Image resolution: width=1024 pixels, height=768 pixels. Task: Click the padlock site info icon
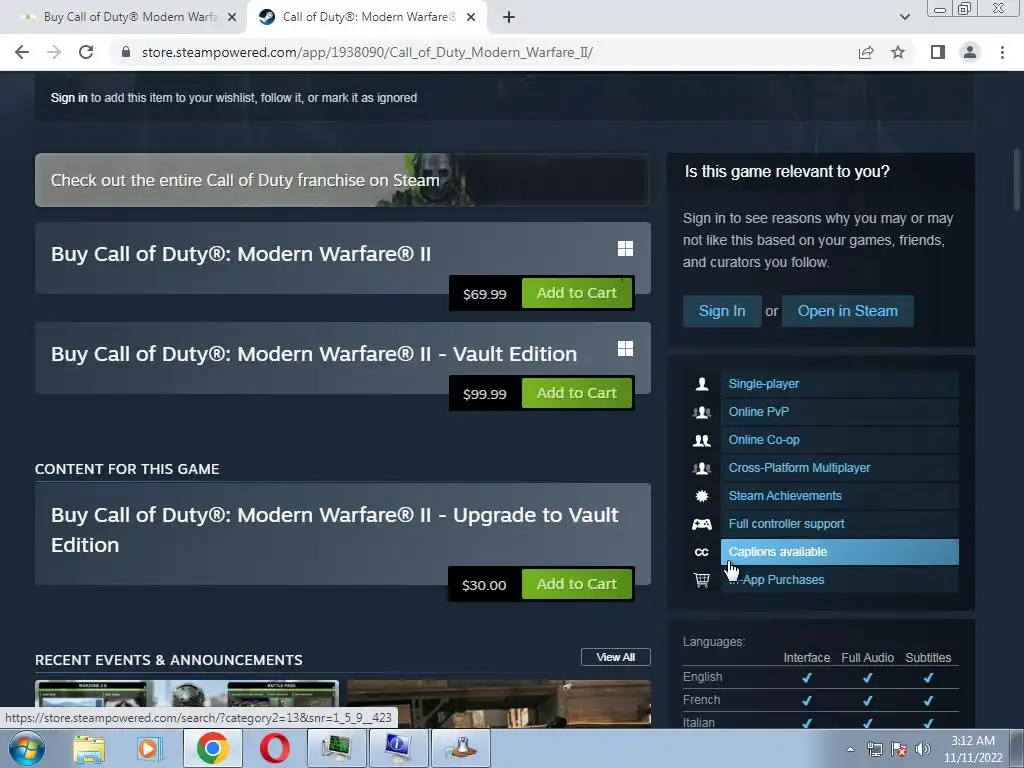pos(126,52)
